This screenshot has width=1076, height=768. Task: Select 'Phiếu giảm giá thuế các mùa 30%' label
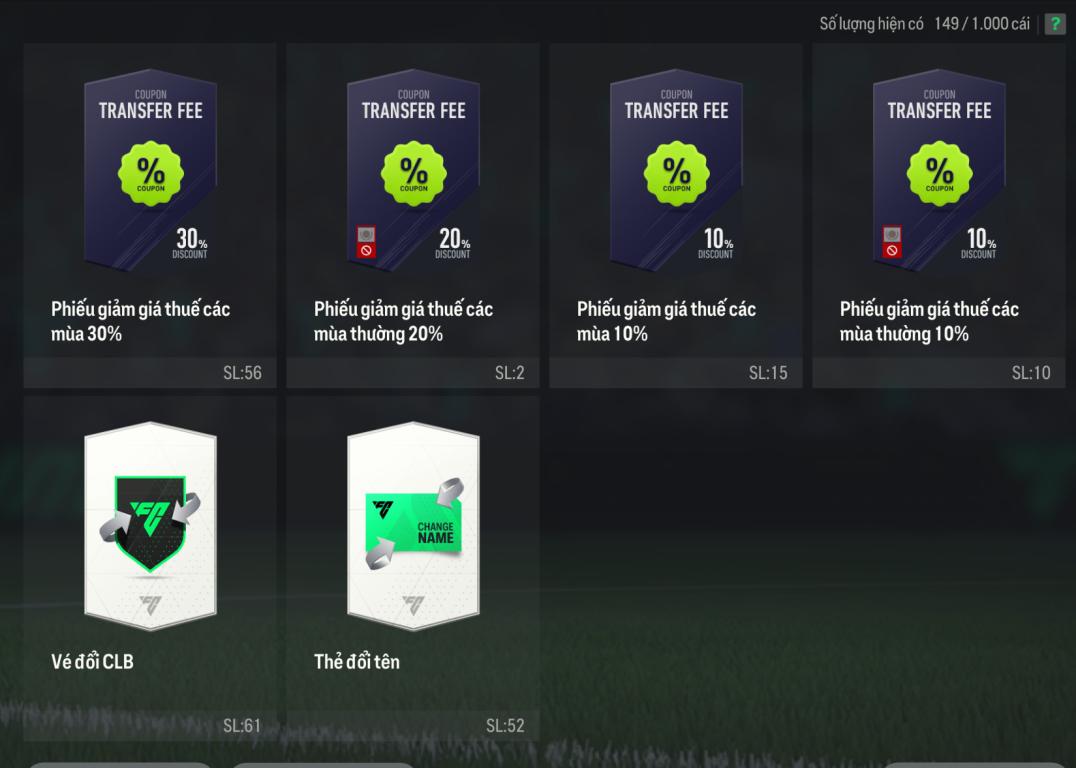click(x=140, y=321)
